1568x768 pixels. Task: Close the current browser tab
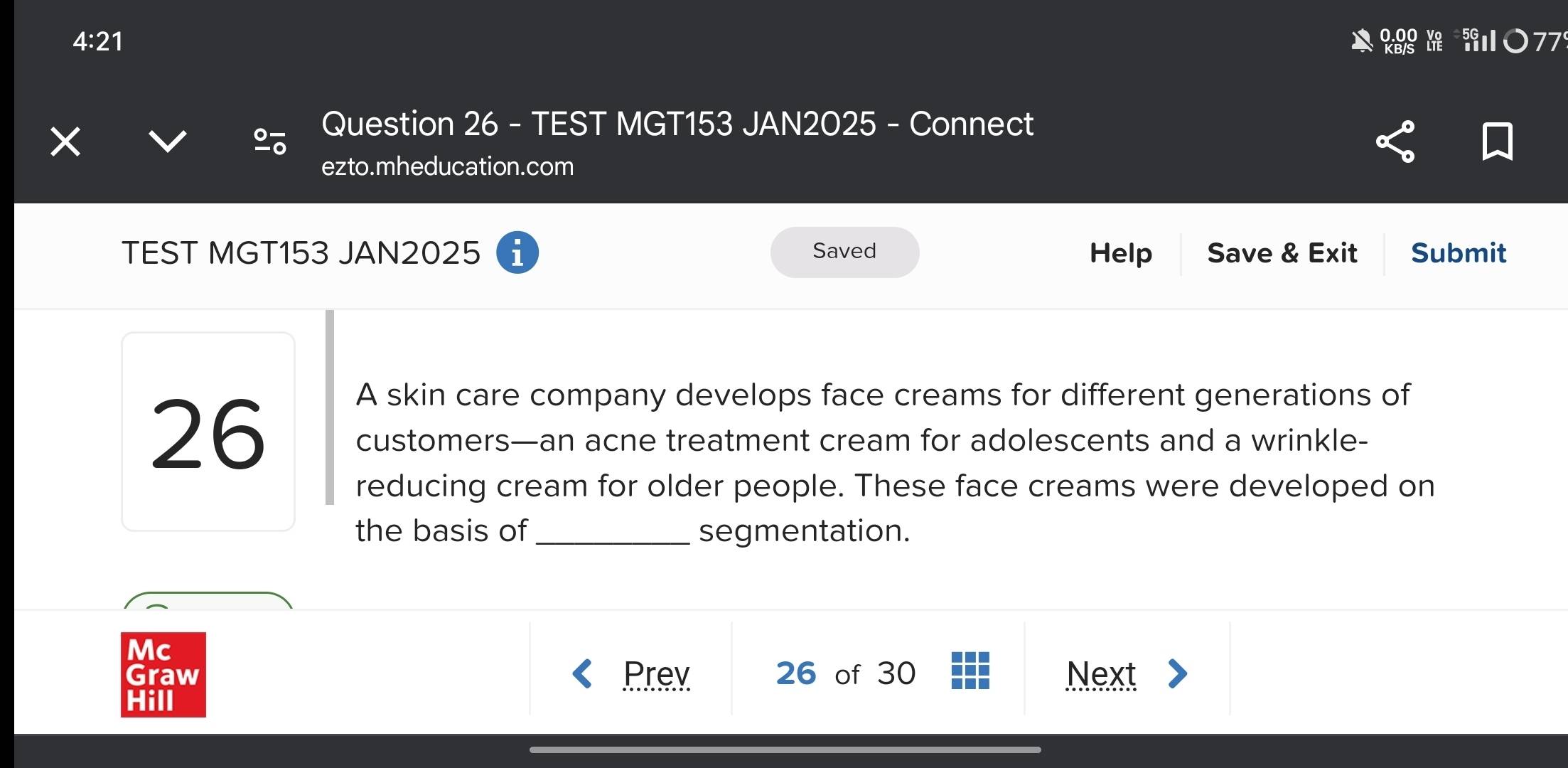(64, 142)
